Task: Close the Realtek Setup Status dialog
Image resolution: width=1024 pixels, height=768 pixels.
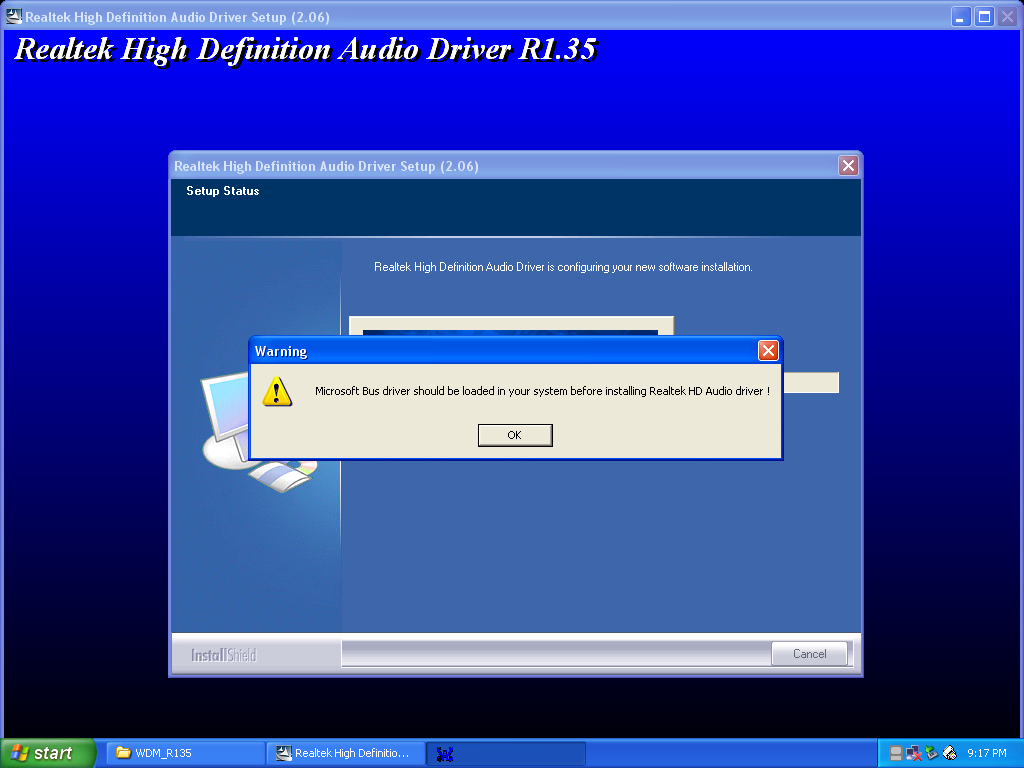Action: [x=848, y=166]
